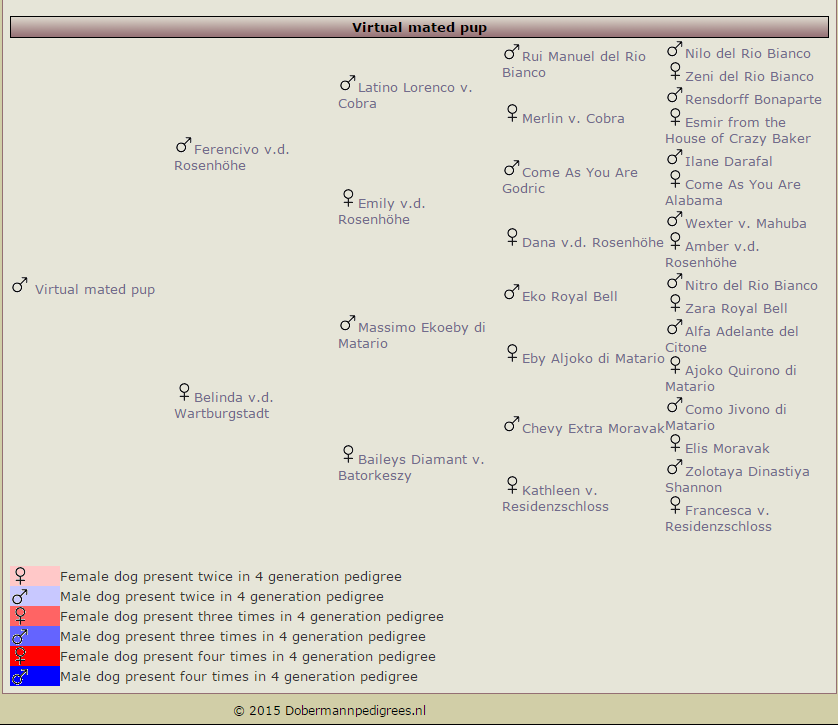Click Rui Manuel del Rio Bianco link
The width and height of the screenshot is (838, 725).
point(574,64)
